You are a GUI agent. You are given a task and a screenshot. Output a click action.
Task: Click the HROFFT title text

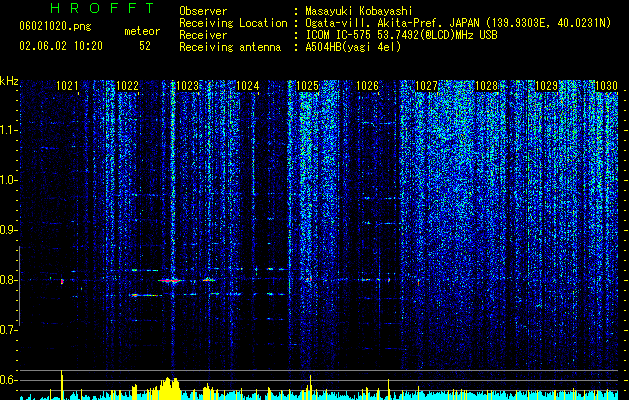pos(103,8)
